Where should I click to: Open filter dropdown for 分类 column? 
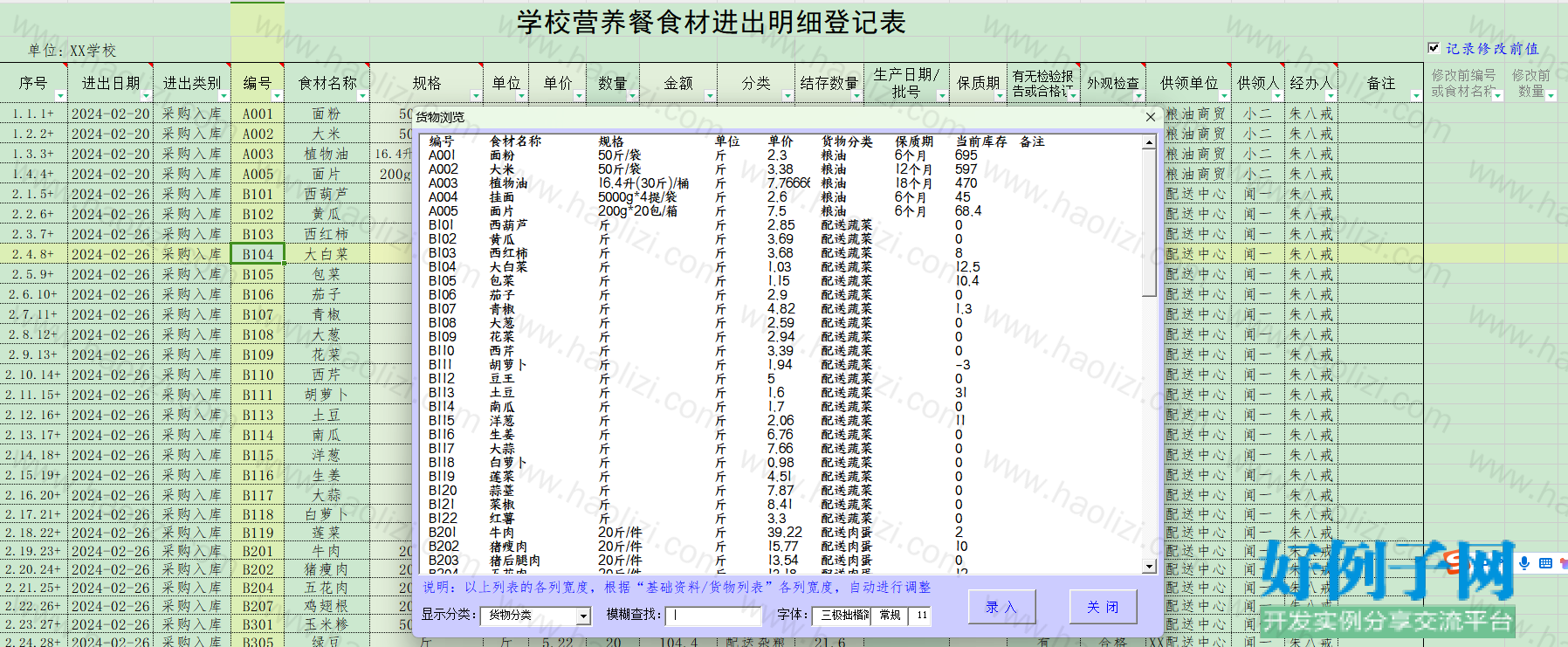click(x=787, y=95)
